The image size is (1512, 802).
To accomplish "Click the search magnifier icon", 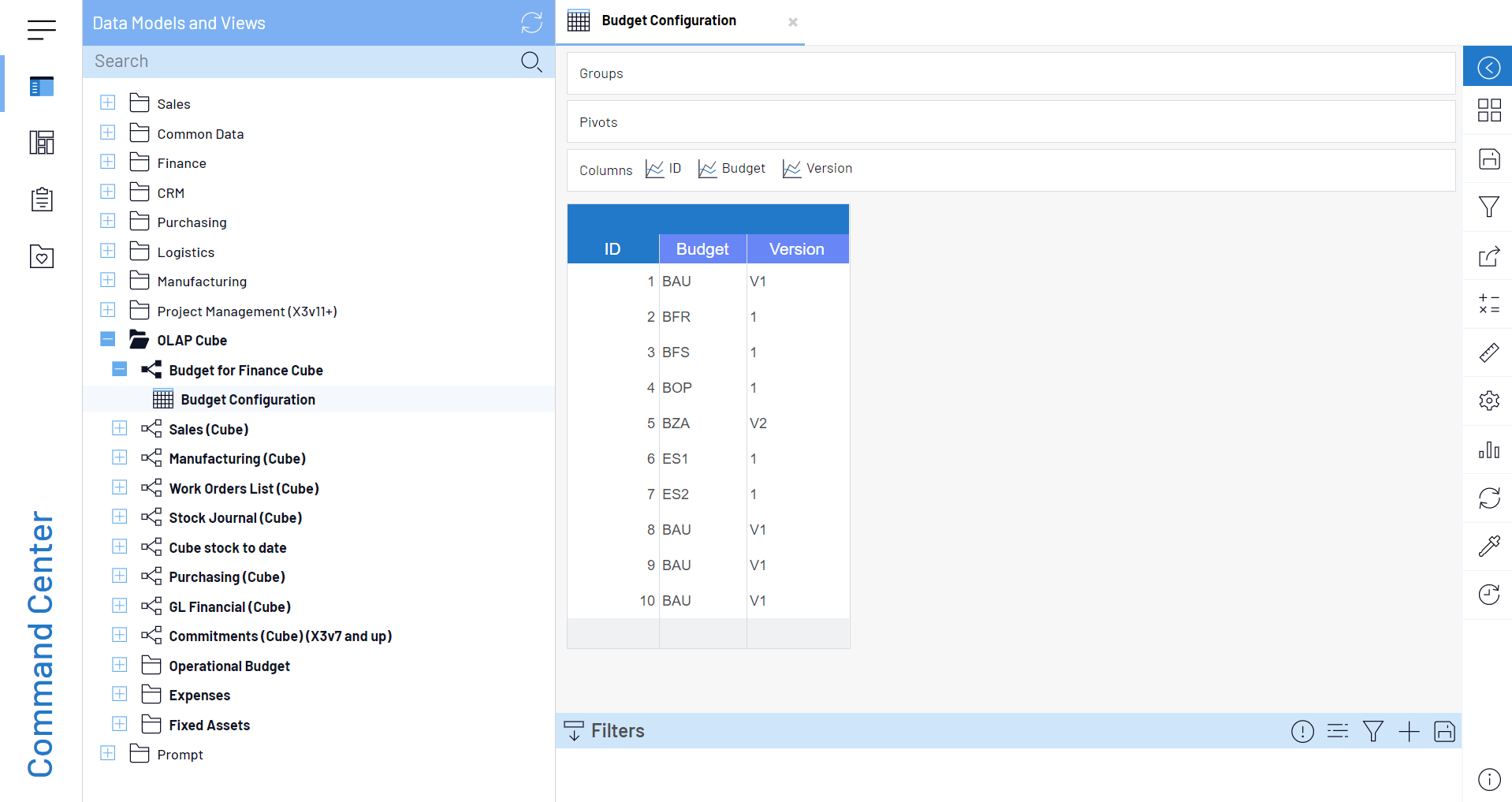I will [x=531, y=62].
